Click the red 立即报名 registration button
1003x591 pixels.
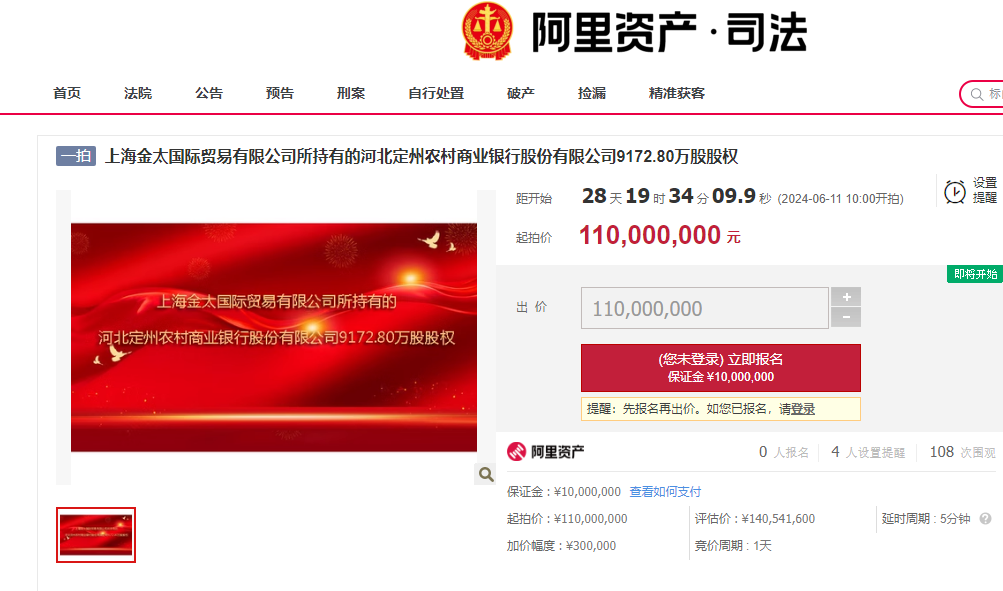point(721,368)
